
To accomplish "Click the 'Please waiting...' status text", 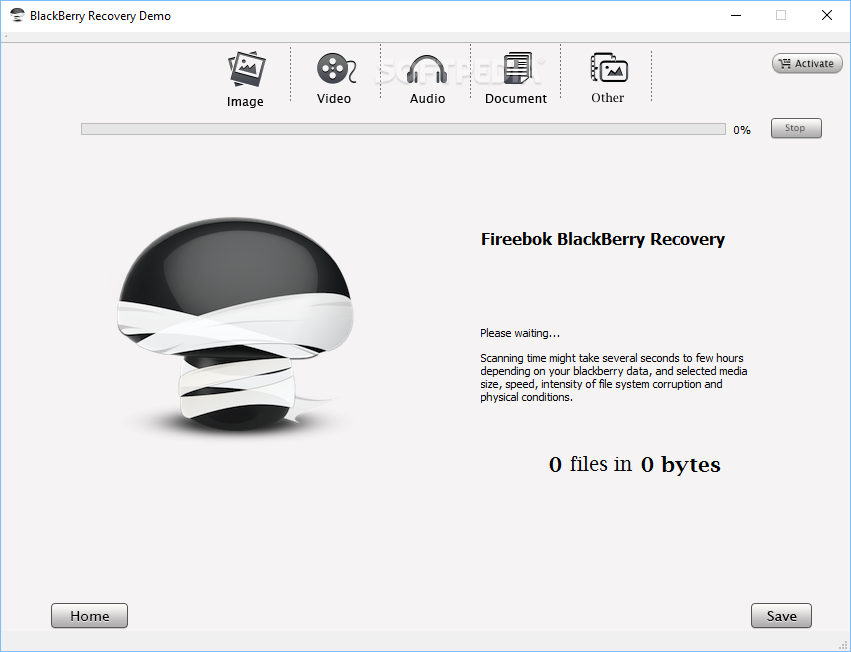I will [519, 333].
